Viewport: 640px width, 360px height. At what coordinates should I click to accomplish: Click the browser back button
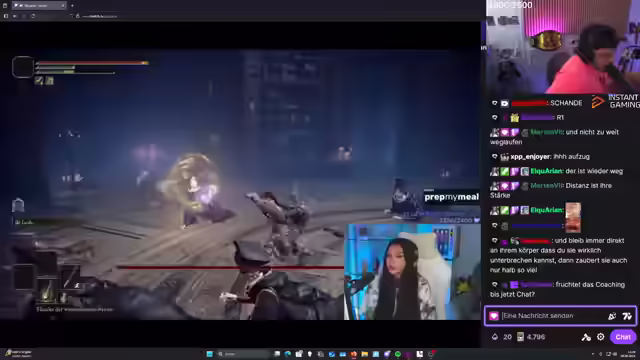(x=14, y=16)
